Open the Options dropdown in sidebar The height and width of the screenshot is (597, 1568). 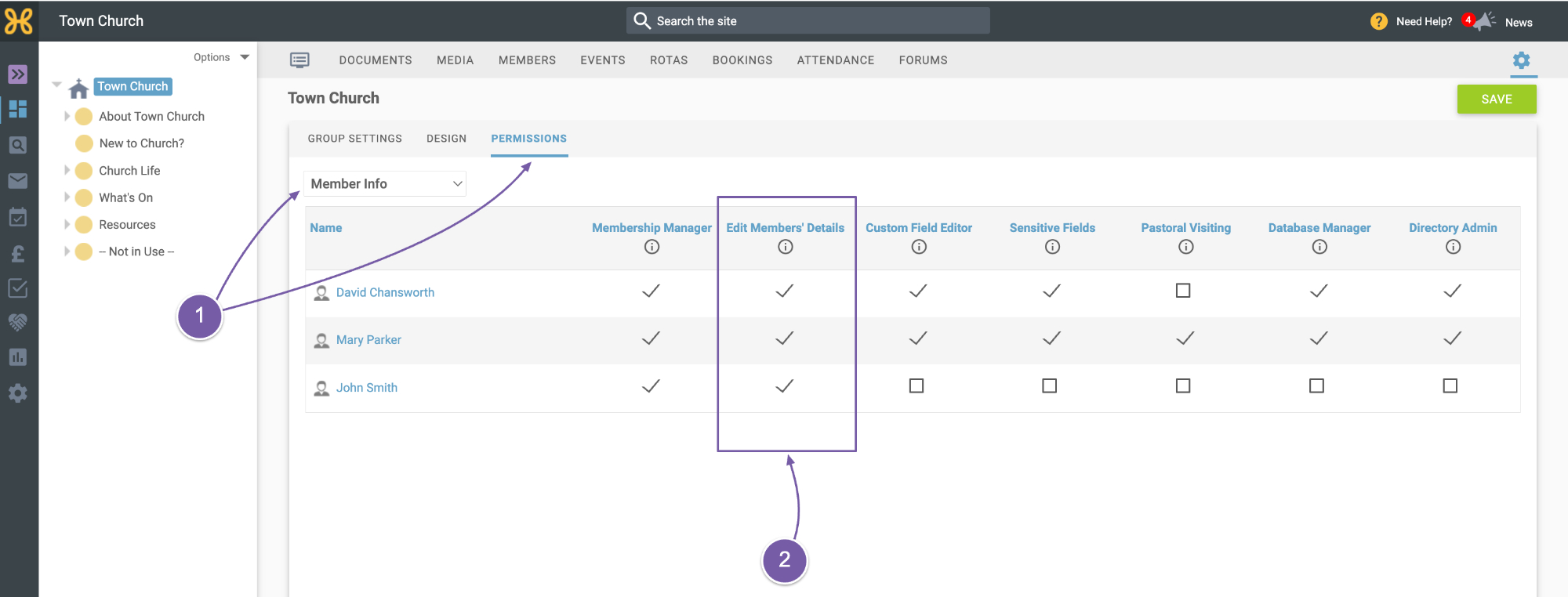221,57
